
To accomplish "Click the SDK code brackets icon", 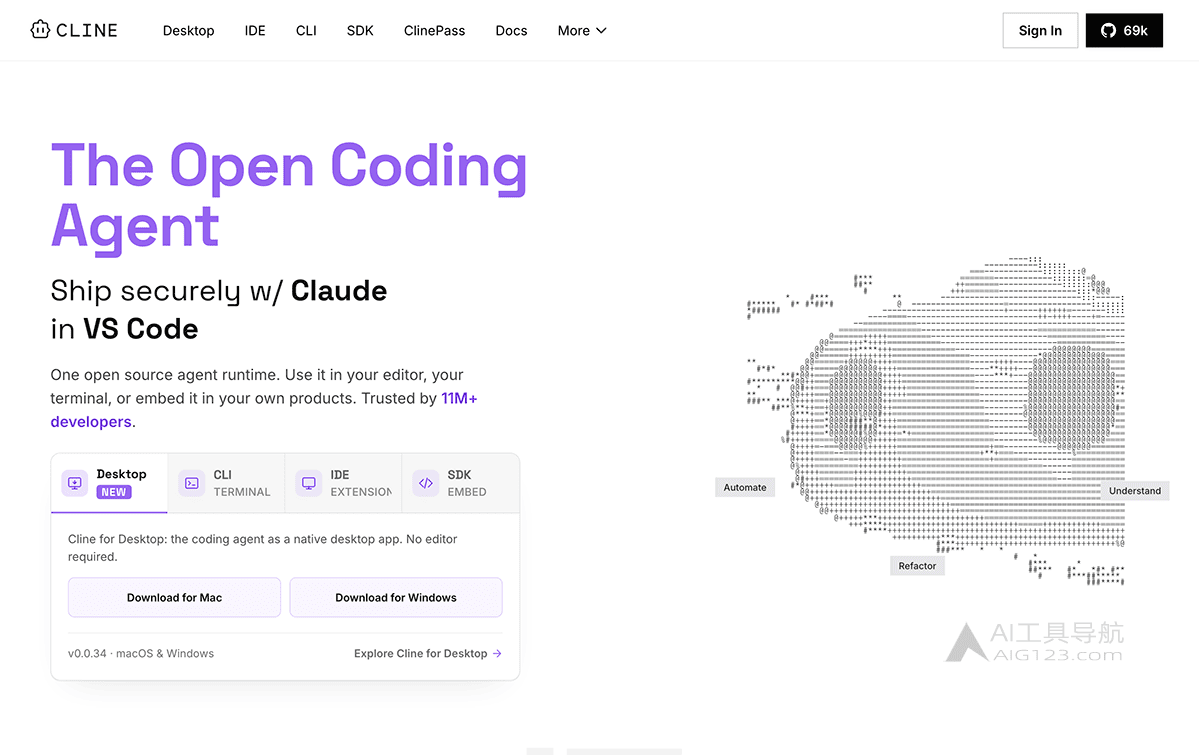I will tap(426, 483).
